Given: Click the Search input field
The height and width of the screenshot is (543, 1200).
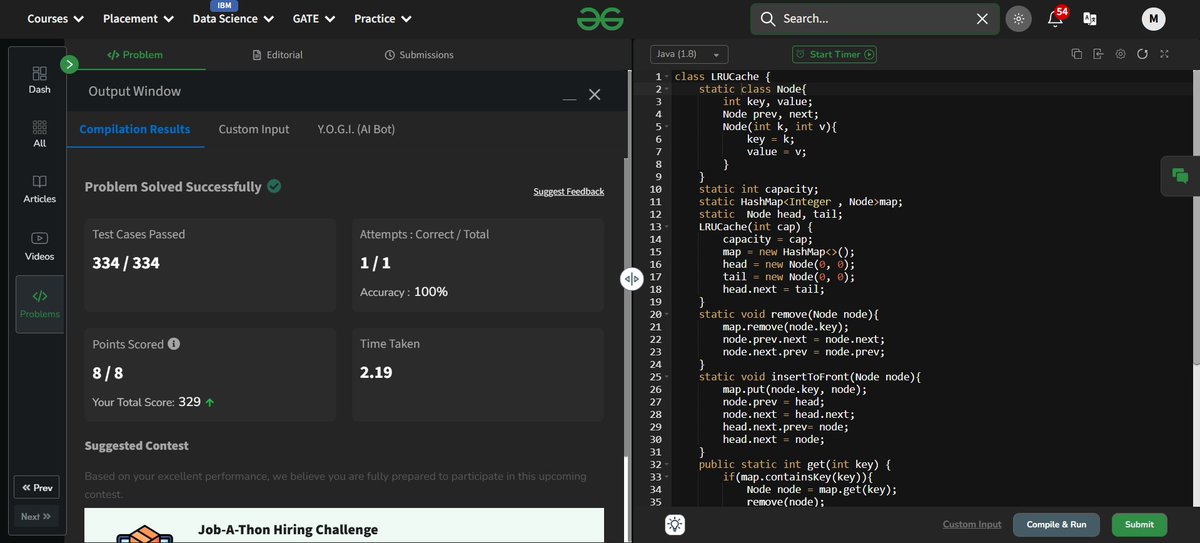Looking at the screenshot, I should [875, 18].
